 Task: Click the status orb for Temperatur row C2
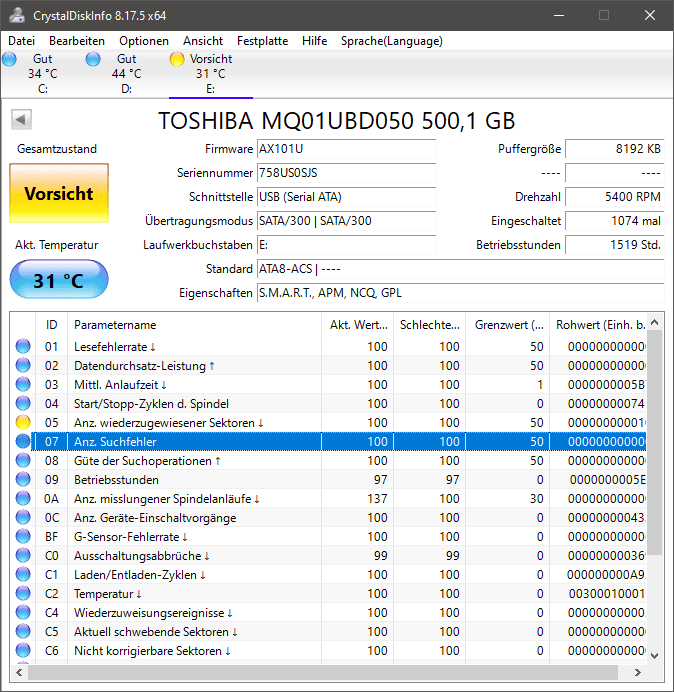(x=23, y=594)
